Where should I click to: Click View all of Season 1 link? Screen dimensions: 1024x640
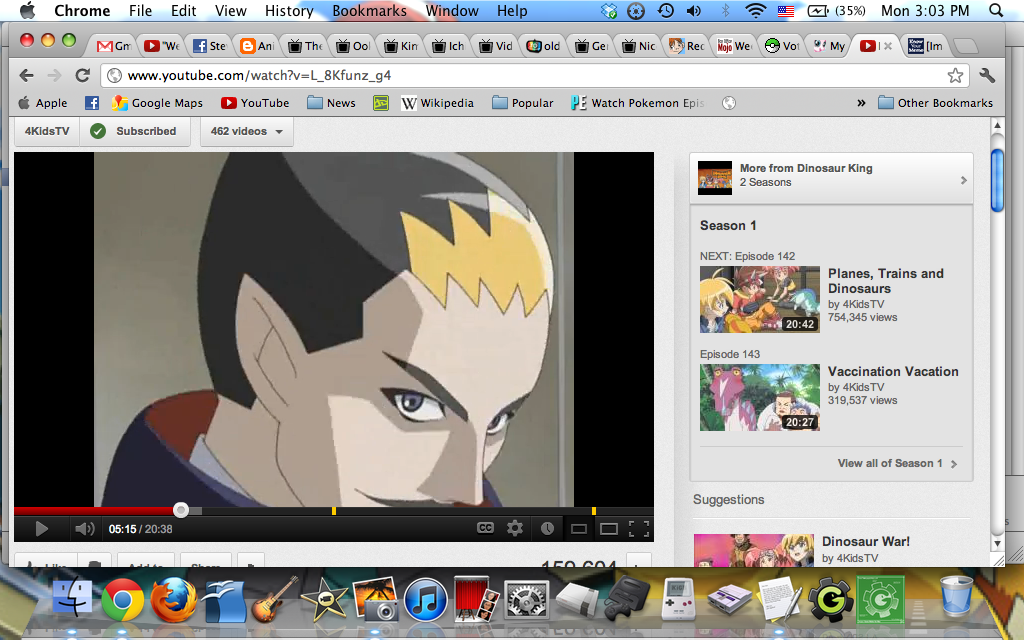click(897, 463)
